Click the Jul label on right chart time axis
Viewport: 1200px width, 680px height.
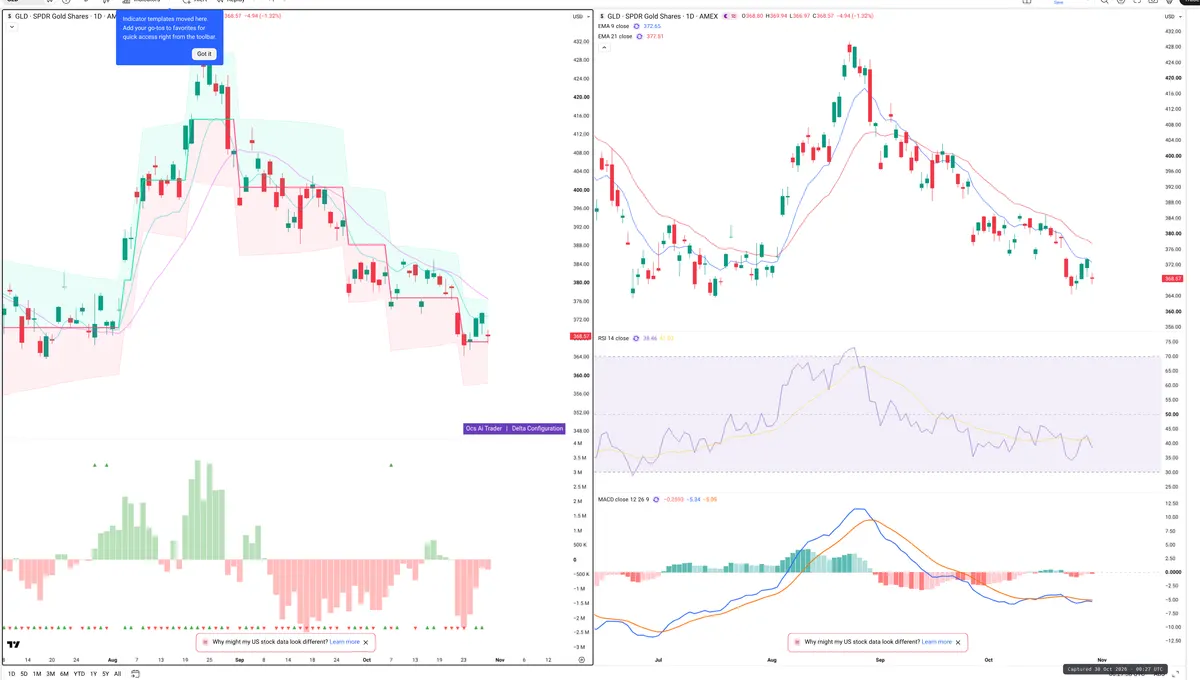659,660
